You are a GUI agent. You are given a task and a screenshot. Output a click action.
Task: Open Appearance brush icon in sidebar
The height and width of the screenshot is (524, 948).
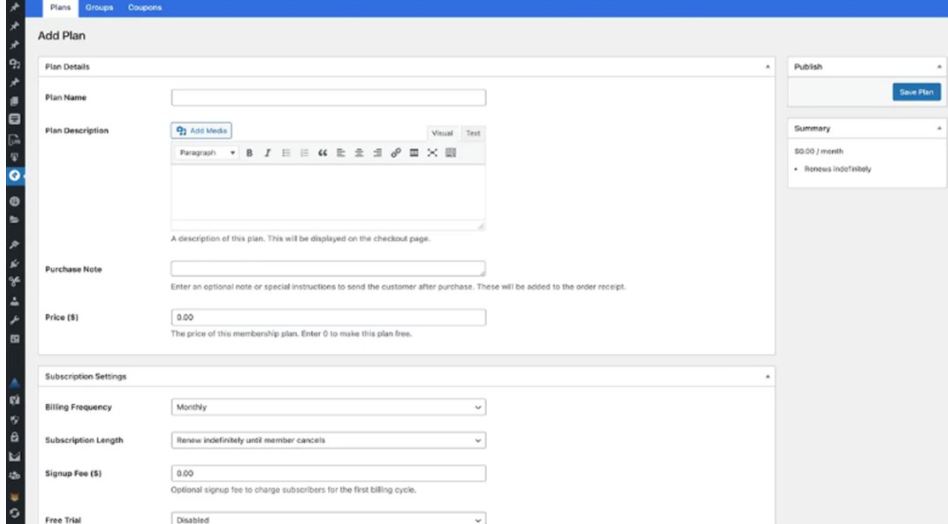(x=15, y=245)
